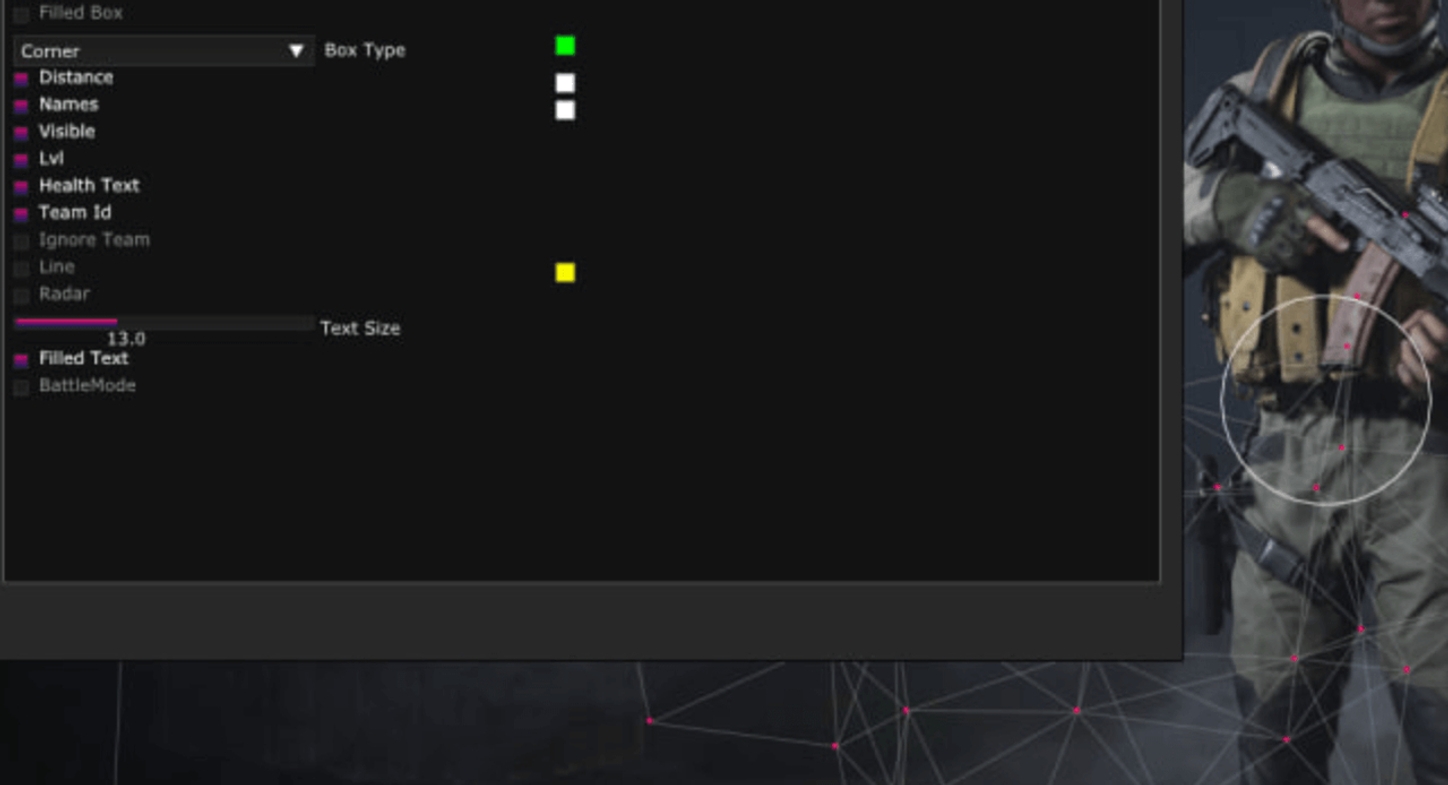
Task: Pick the green Box Type color swatch
Action: click(565, 46)
